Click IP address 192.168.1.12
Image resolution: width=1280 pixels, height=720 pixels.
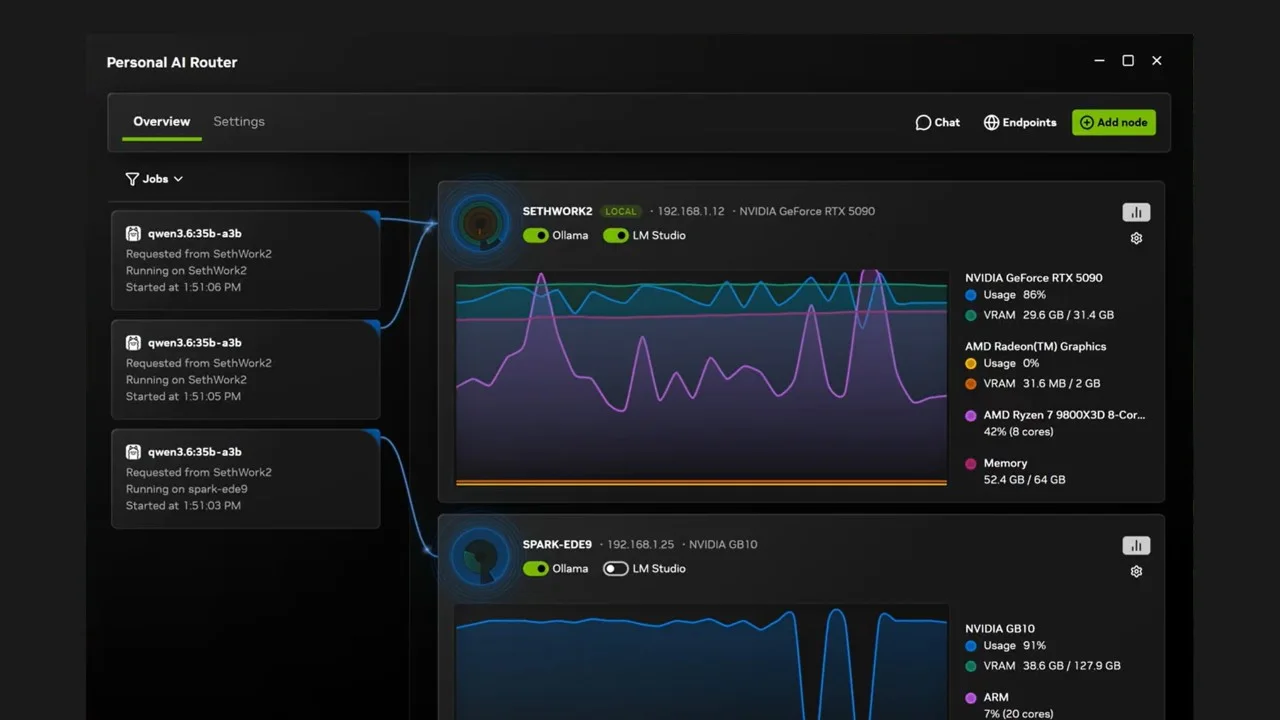tap(691, 212)
